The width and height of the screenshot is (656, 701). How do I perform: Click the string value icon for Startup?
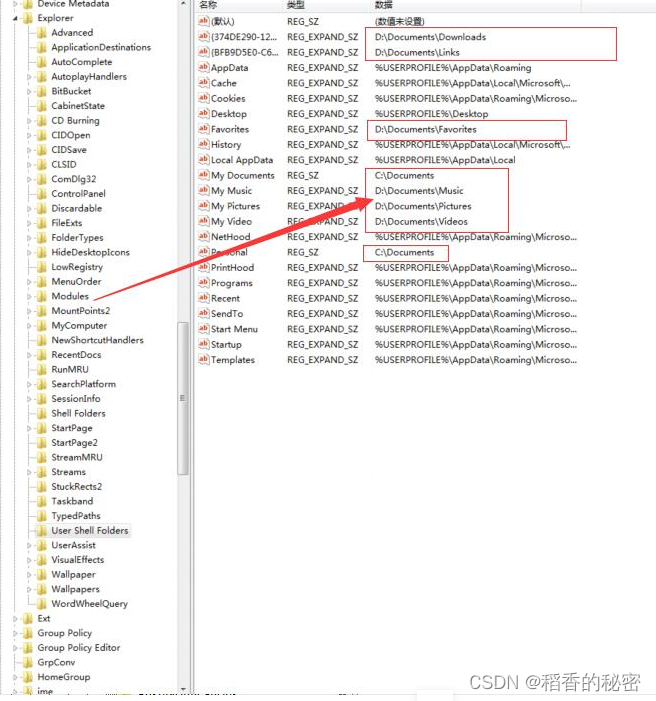(x=203, y=344)
